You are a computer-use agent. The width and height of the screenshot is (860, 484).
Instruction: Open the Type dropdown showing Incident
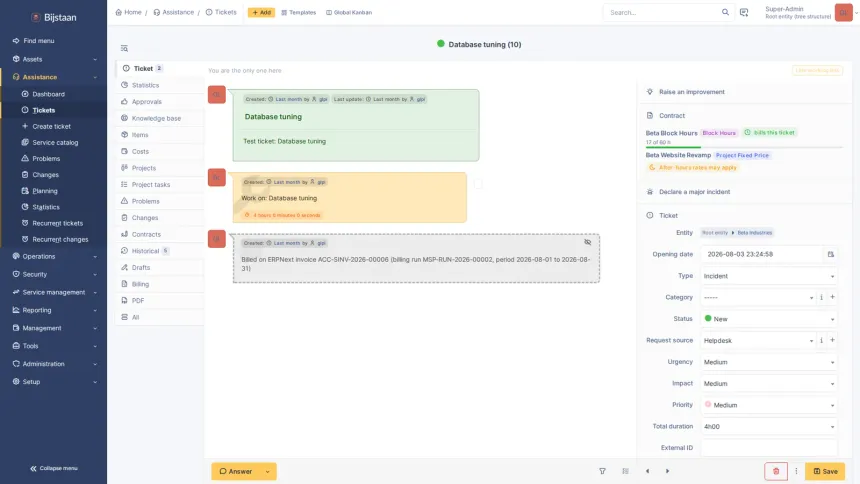(769, 276)
